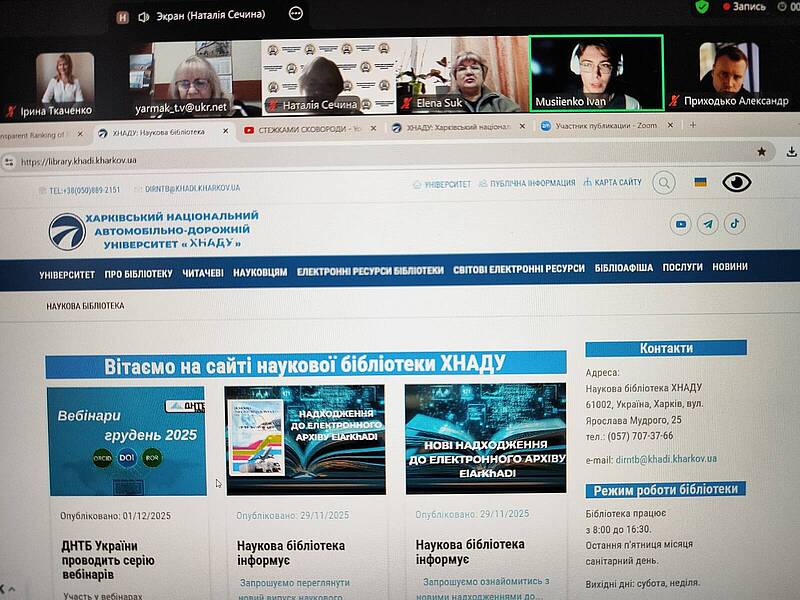This screenshot has height=600, width=800.
Task: Open the Вебінари грудень 2025 thumbnail
Action: [x=126, y=441]
